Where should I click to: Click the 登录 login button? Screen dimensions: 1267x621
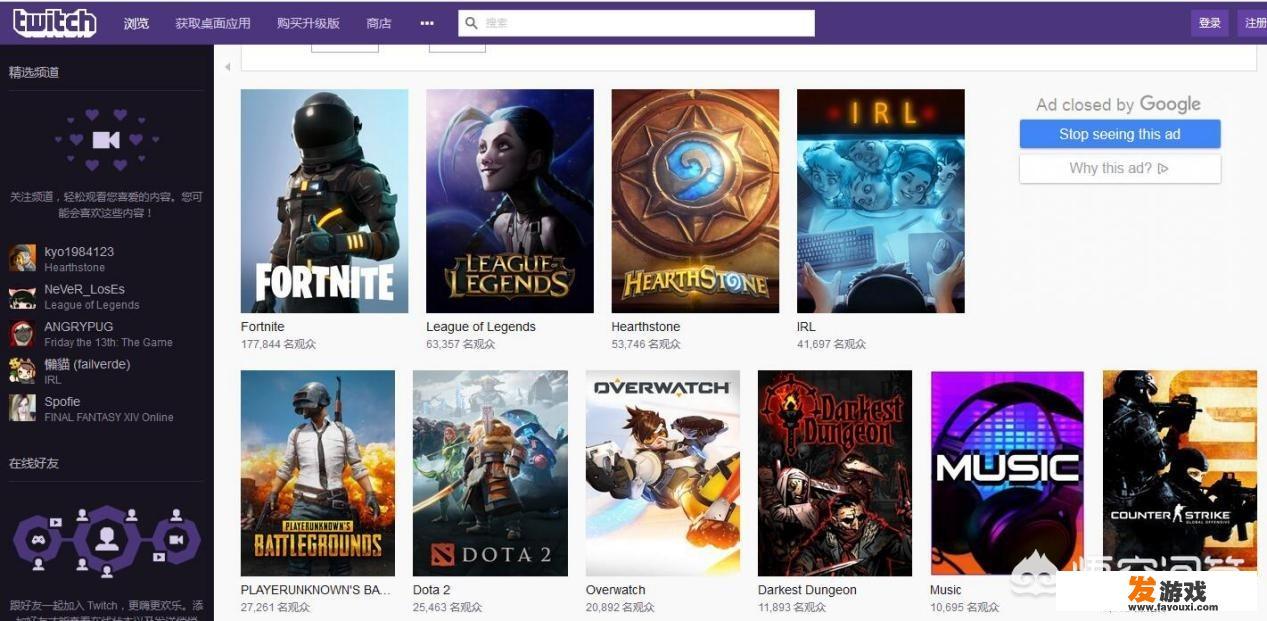(1210, 23)
